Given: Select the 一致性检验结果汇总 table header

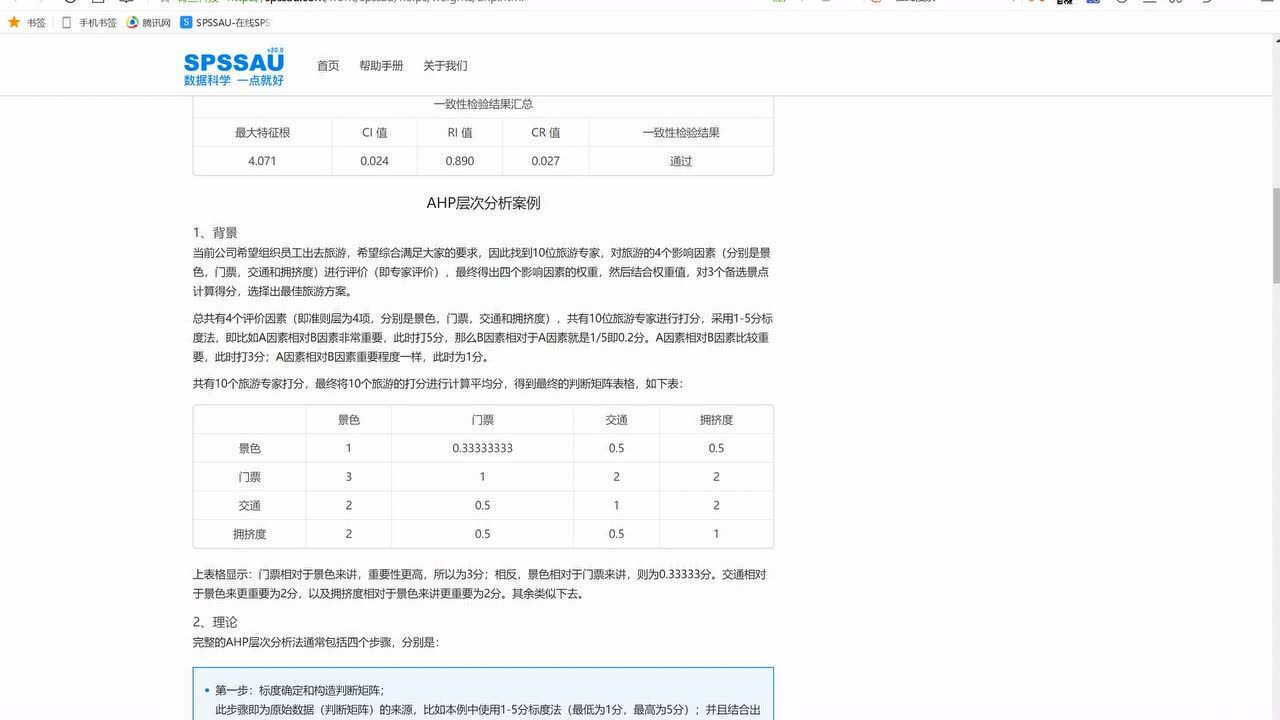Looking at the screenshot, I should (x=482, y=104).
